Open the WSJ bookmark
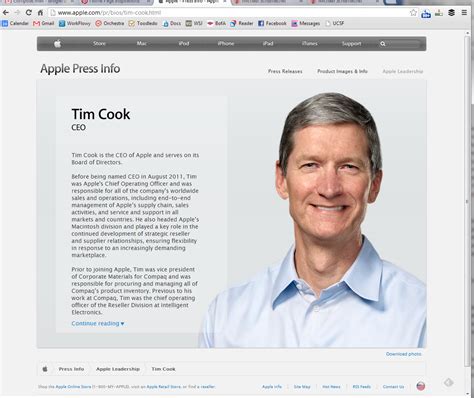The image size is (474, 398). coord(194,23)
